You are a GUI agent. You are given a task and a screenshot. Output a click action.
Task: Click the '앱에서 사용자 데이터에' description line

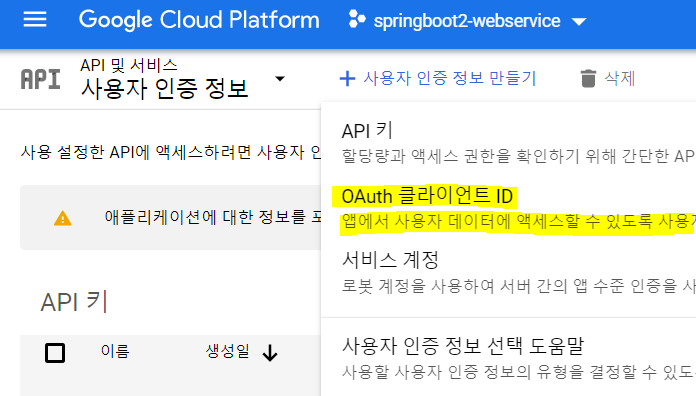point(518,221)
